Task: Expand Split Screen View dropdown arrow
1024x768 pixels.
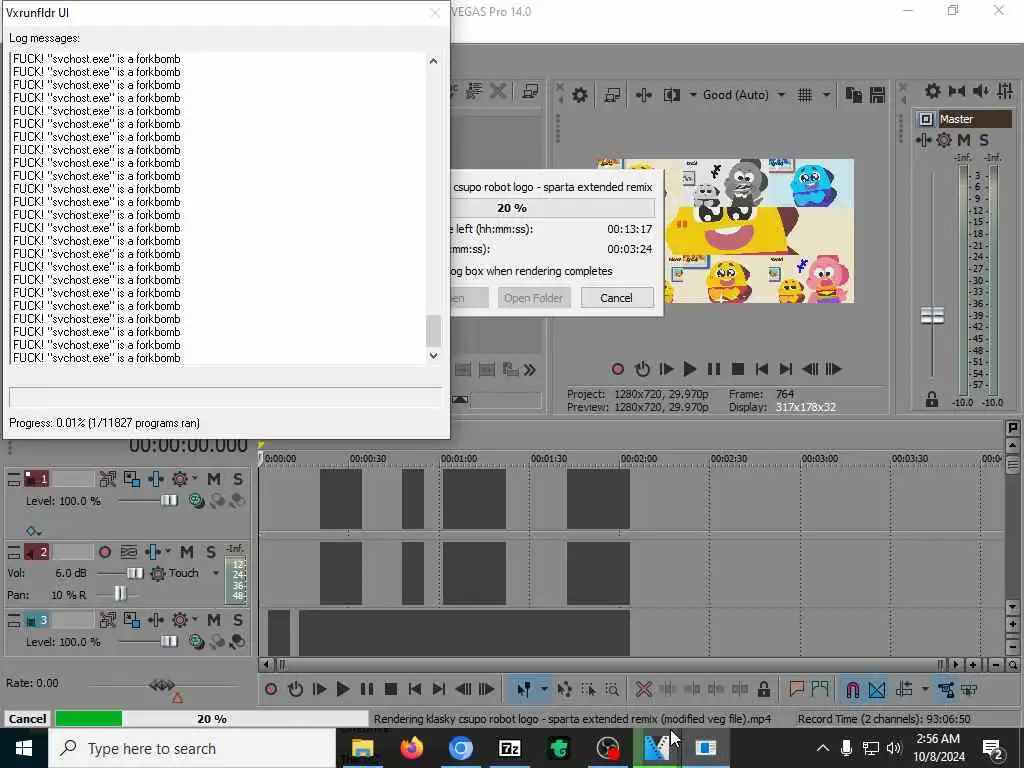Action: 692,95
